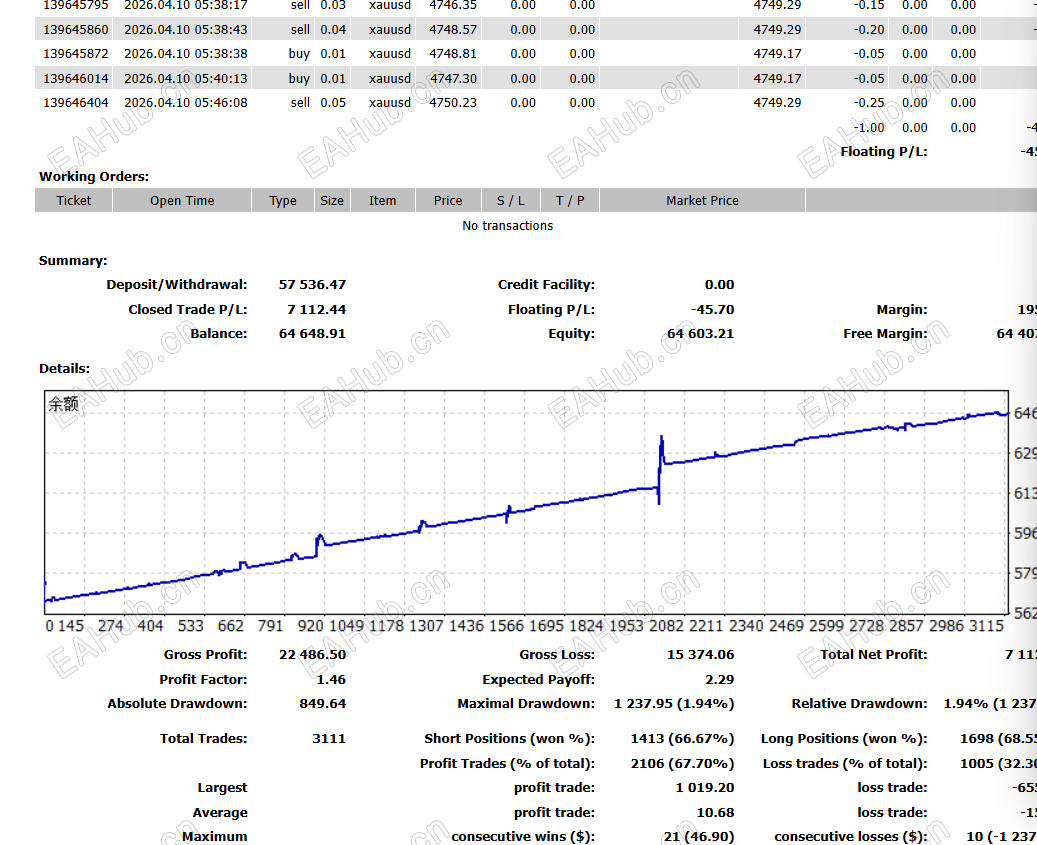Select Profit Factor value 1.46

pyautogui.click(x=331, y=680)
